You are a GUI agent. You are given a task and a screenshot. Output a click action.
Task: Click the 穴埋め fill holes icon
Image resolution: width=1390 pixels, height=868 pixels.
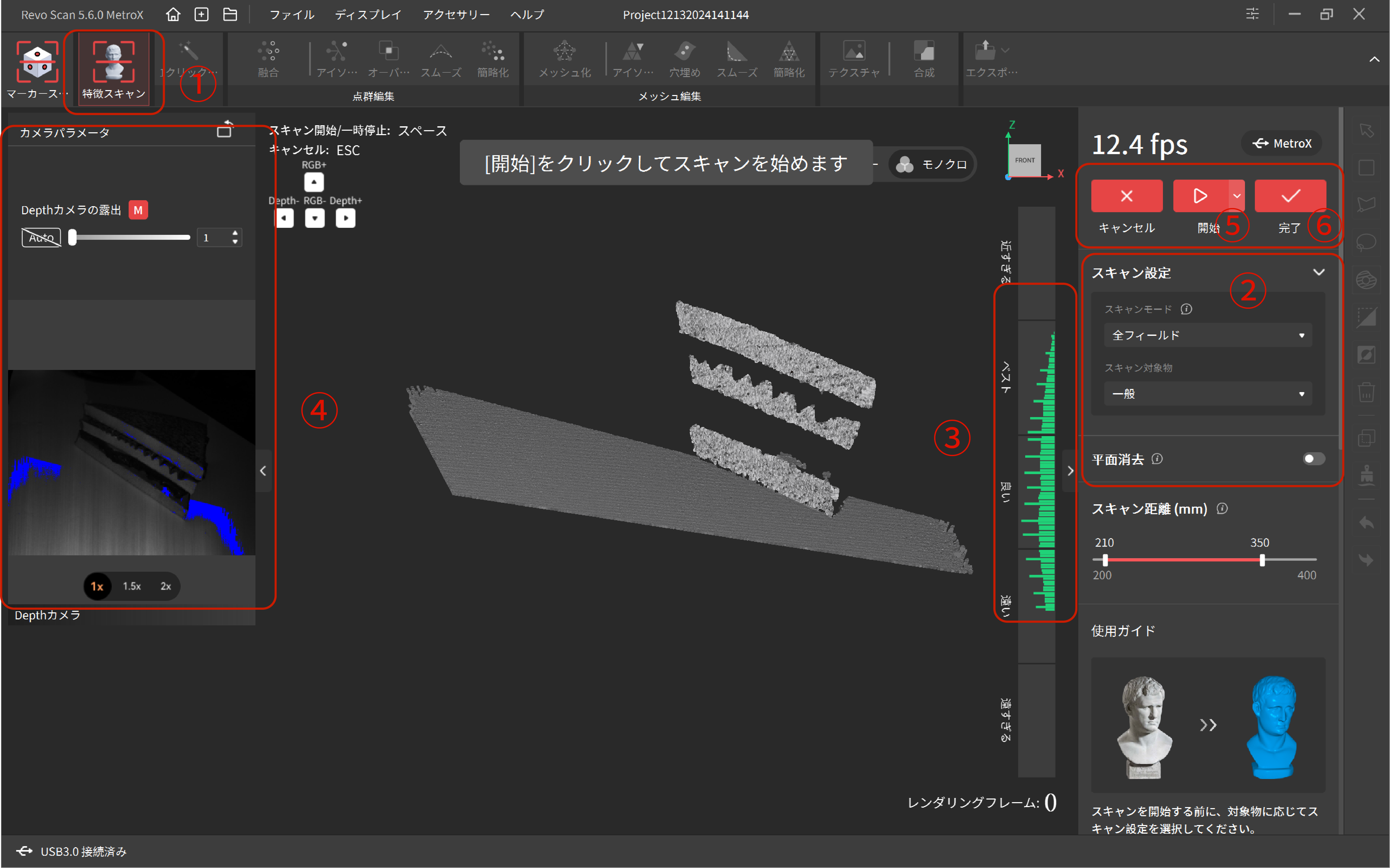click(x=684, y=52)
